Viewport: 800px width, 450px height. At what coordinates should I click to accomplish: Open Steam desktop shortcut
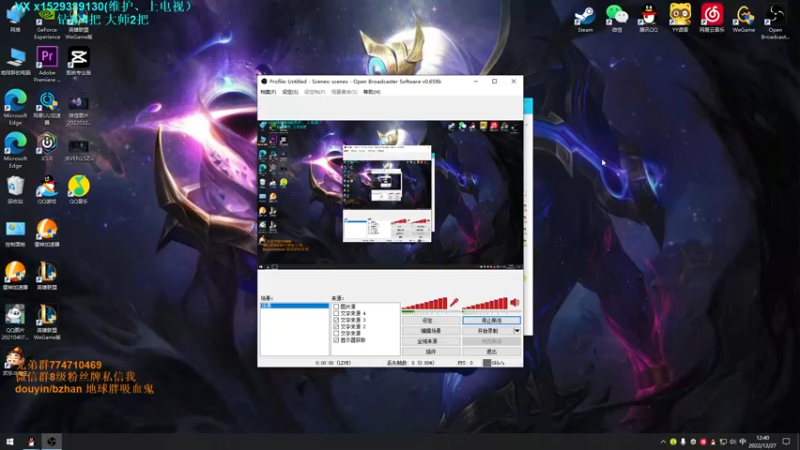(x=585, y=18)
